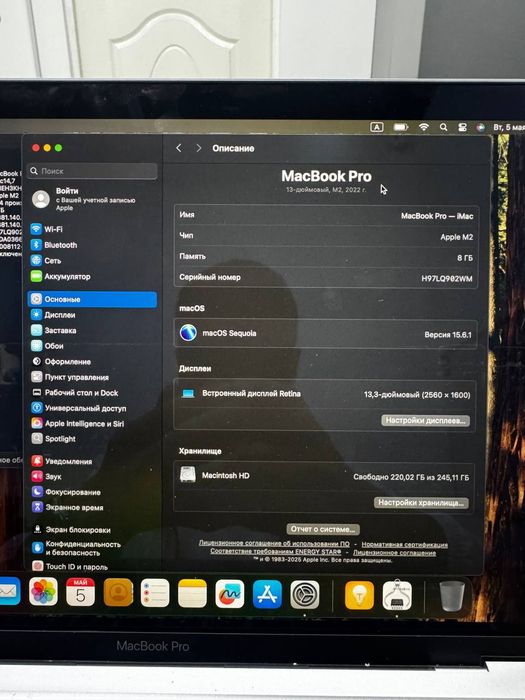Viewport: 525px width, 700px height.
Task: Click Отчет о системе button
Action: [x=323, y=529]
